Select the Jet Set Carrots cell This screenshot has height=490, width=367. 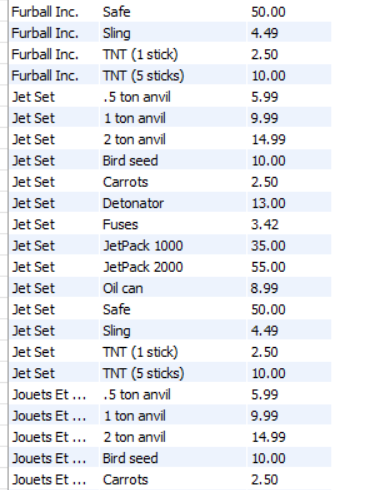coord(173,182)
